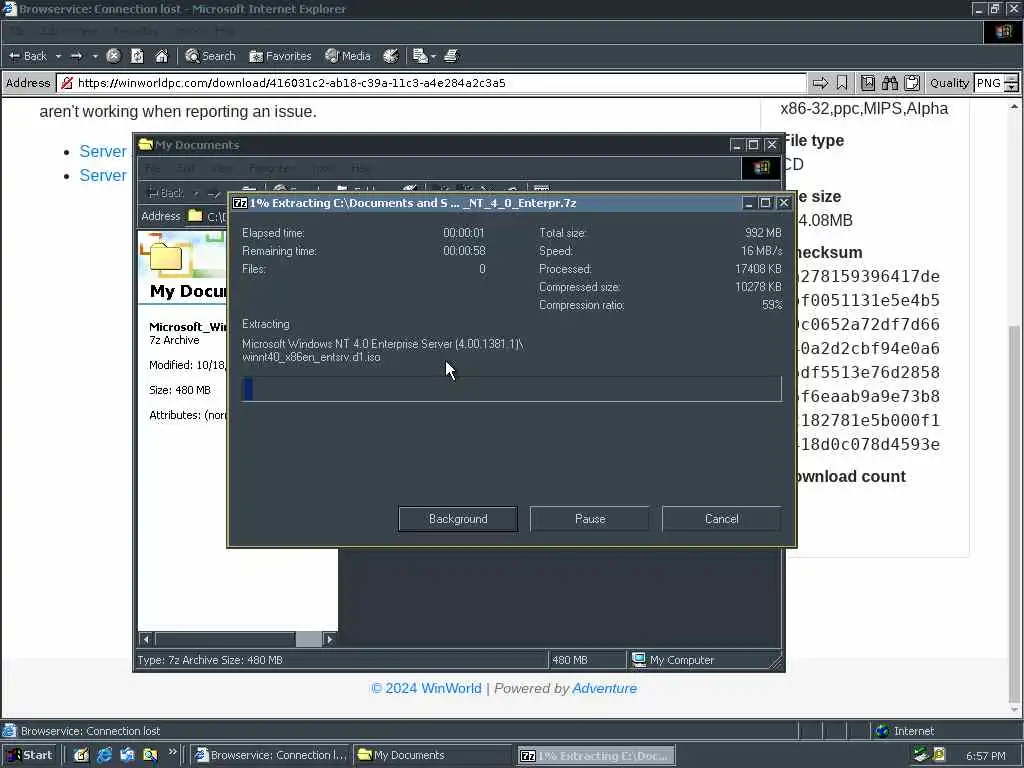Viewport: 1024px width, 768px height.
Task: Click the Remaining time 00:00:58 value
Action: click(x=464, y=251)
